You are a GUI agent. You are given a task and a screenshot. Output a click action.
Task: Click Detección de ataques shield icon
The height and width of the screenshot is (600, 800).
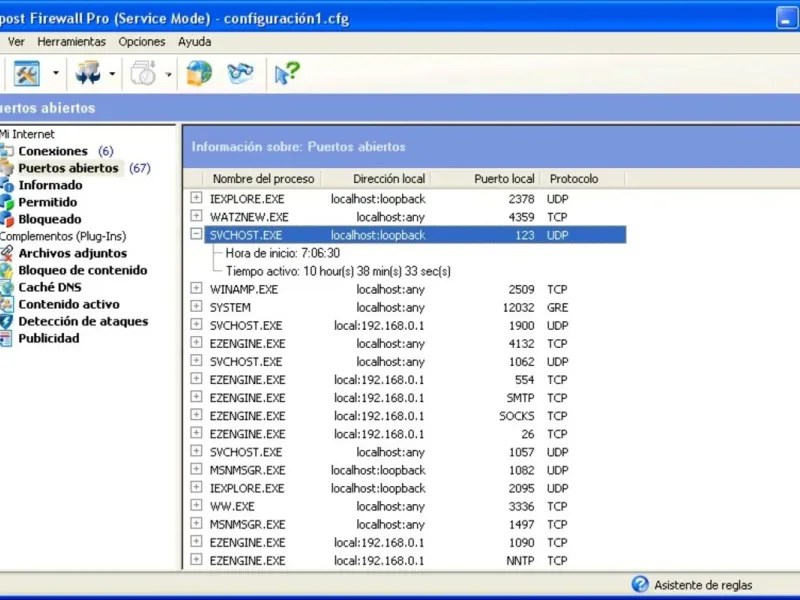(x=7, y=321)
